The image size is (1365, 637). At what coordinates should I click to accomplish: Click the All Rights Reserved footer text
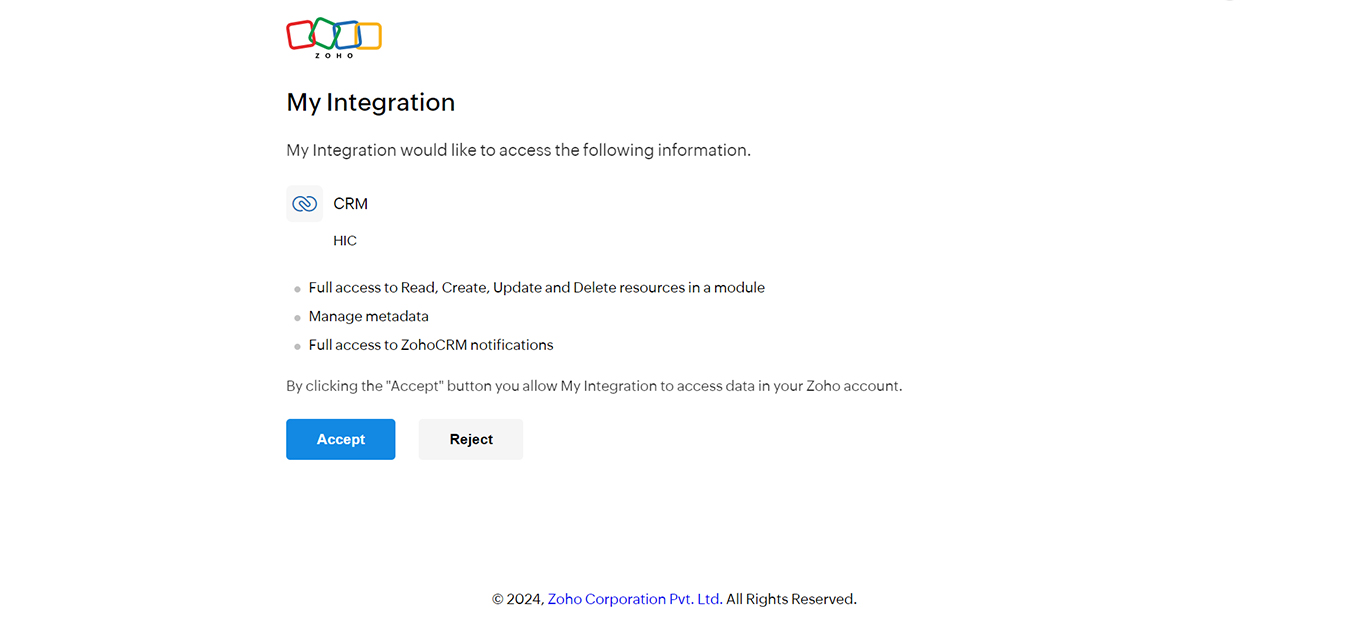point(791,599)
